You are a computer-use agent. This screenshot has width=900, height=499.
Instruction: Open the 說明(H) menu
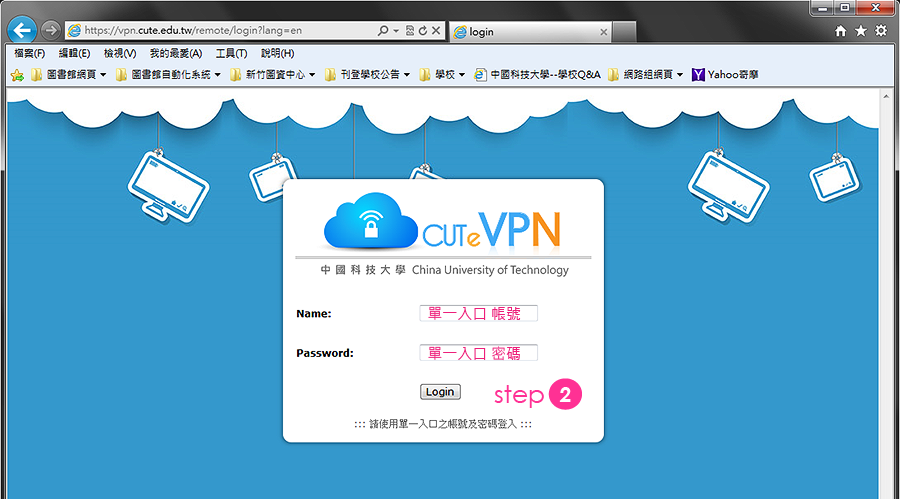coord(278,53)
